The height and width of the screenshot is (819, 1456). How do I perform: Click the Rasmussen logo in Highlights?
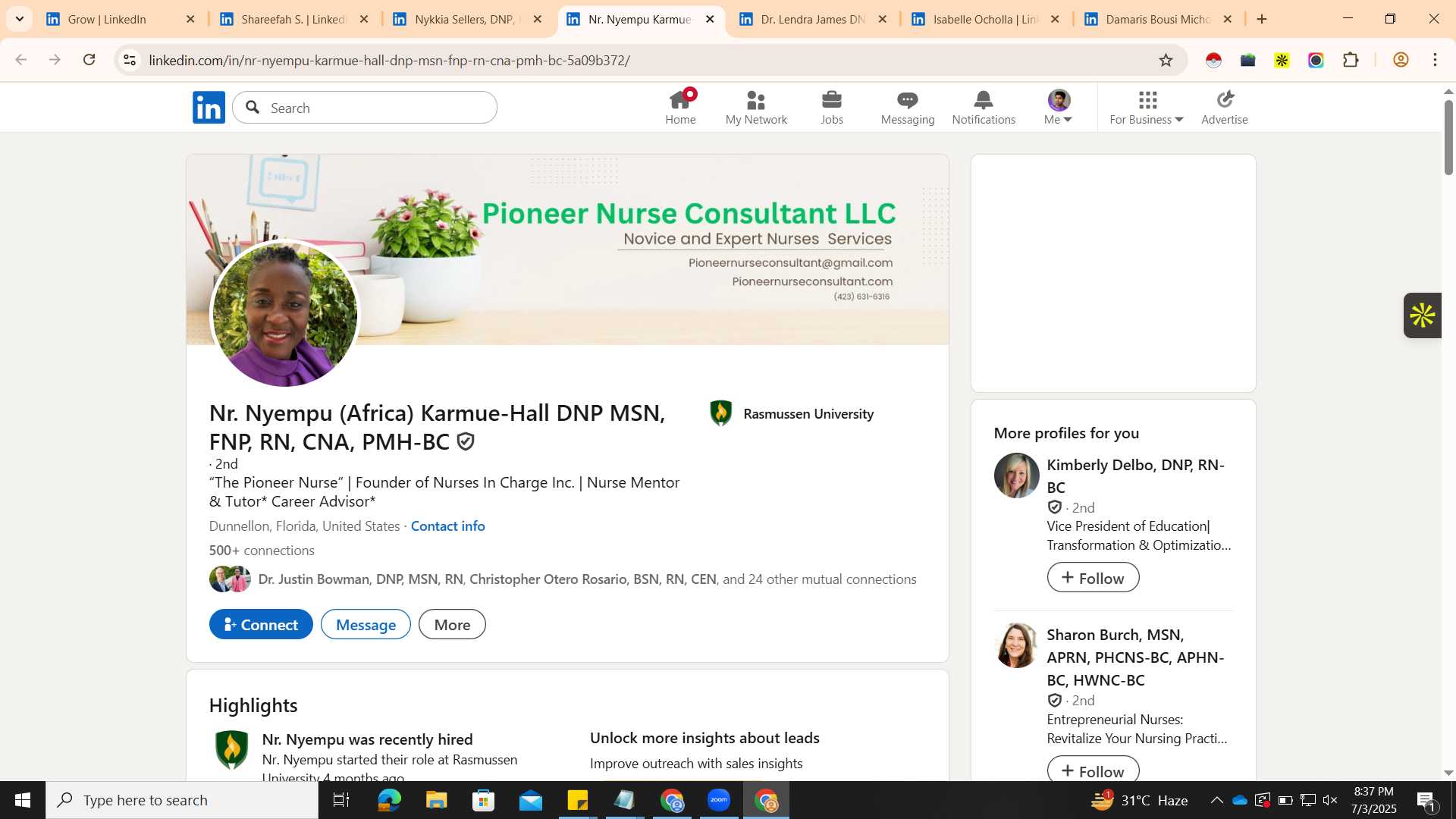[x=231, y=750]
